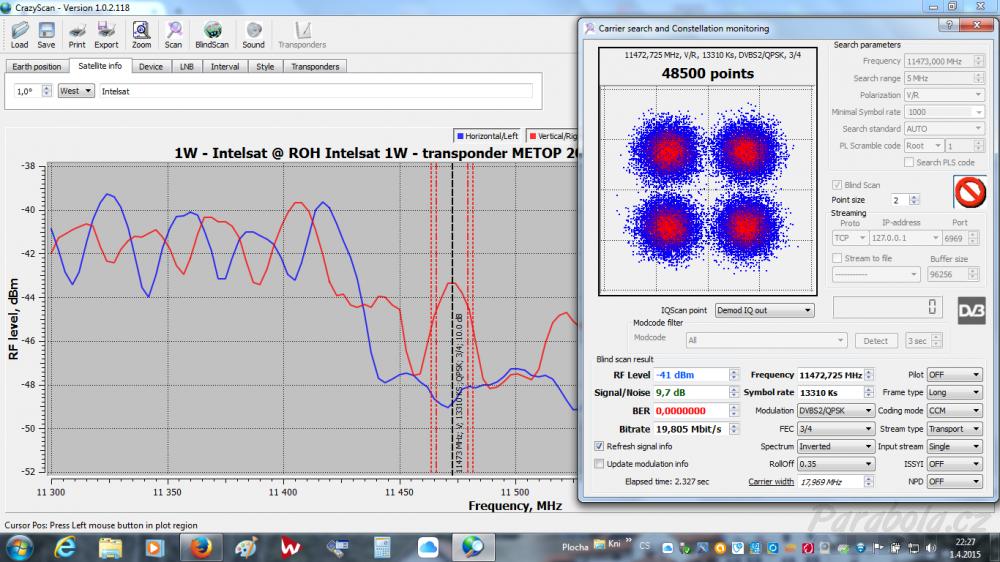Activate the Zoom tool
Image resolution: width=1000 pixels, height=562 pixels.
click(x=141, y=34)
